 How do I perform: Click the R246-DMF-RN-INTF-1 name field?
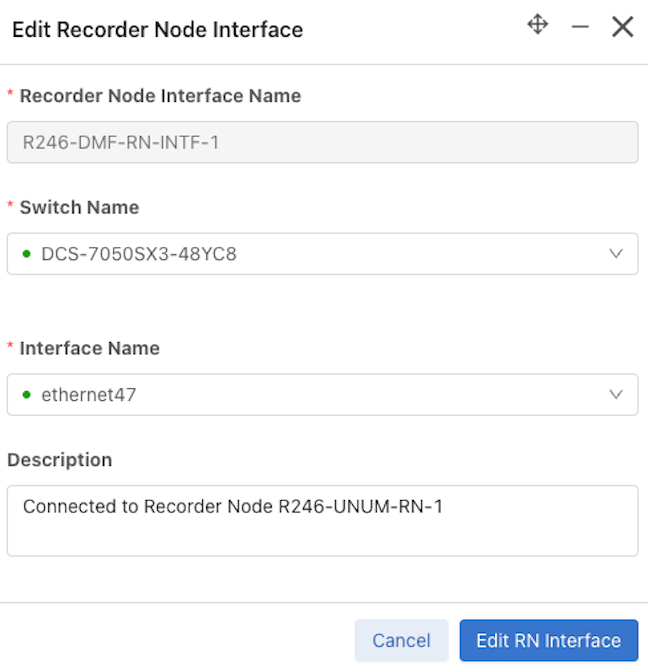point(323,142)
